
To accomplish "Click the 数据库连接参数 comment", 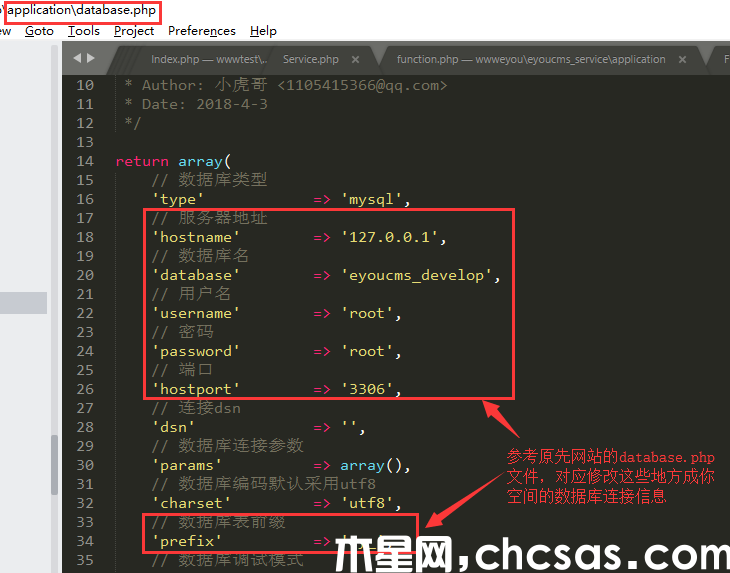I will (x=227, y=446).
